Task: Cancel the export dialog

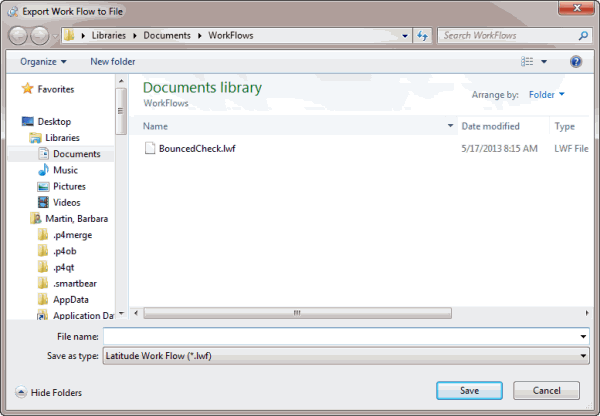Action: pyautogui.click(x=546, y=390)
